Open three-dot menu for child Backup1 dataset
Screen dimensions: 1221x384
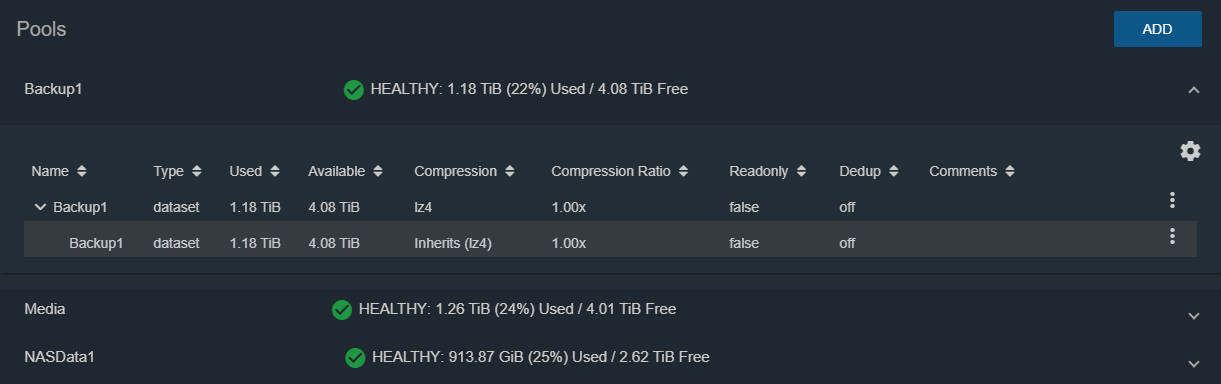pyautogui.click(x=1172, y=236)
